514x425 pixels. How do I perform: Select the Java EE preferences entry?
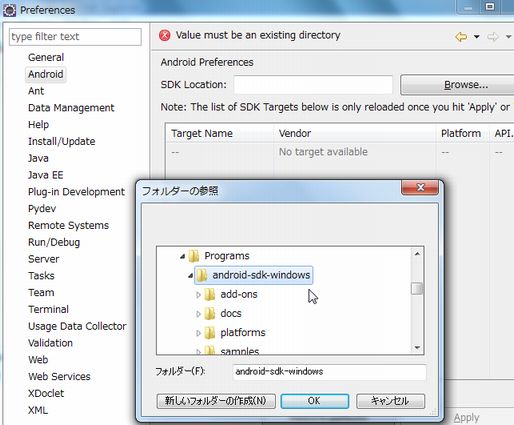[x=46, y=175]
